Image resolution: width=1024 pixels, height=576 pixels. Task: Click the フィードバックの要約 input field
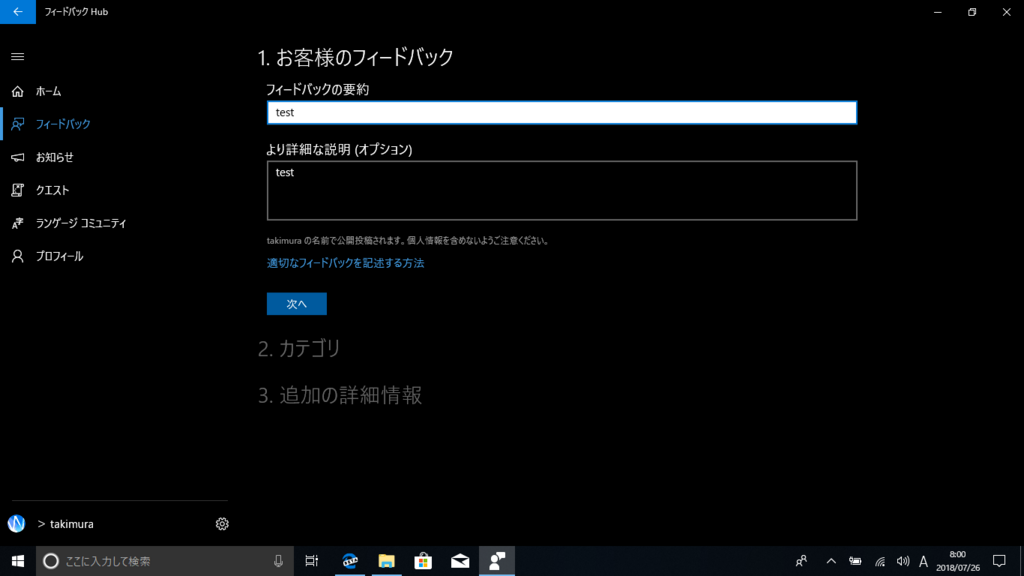click(562, 112)
